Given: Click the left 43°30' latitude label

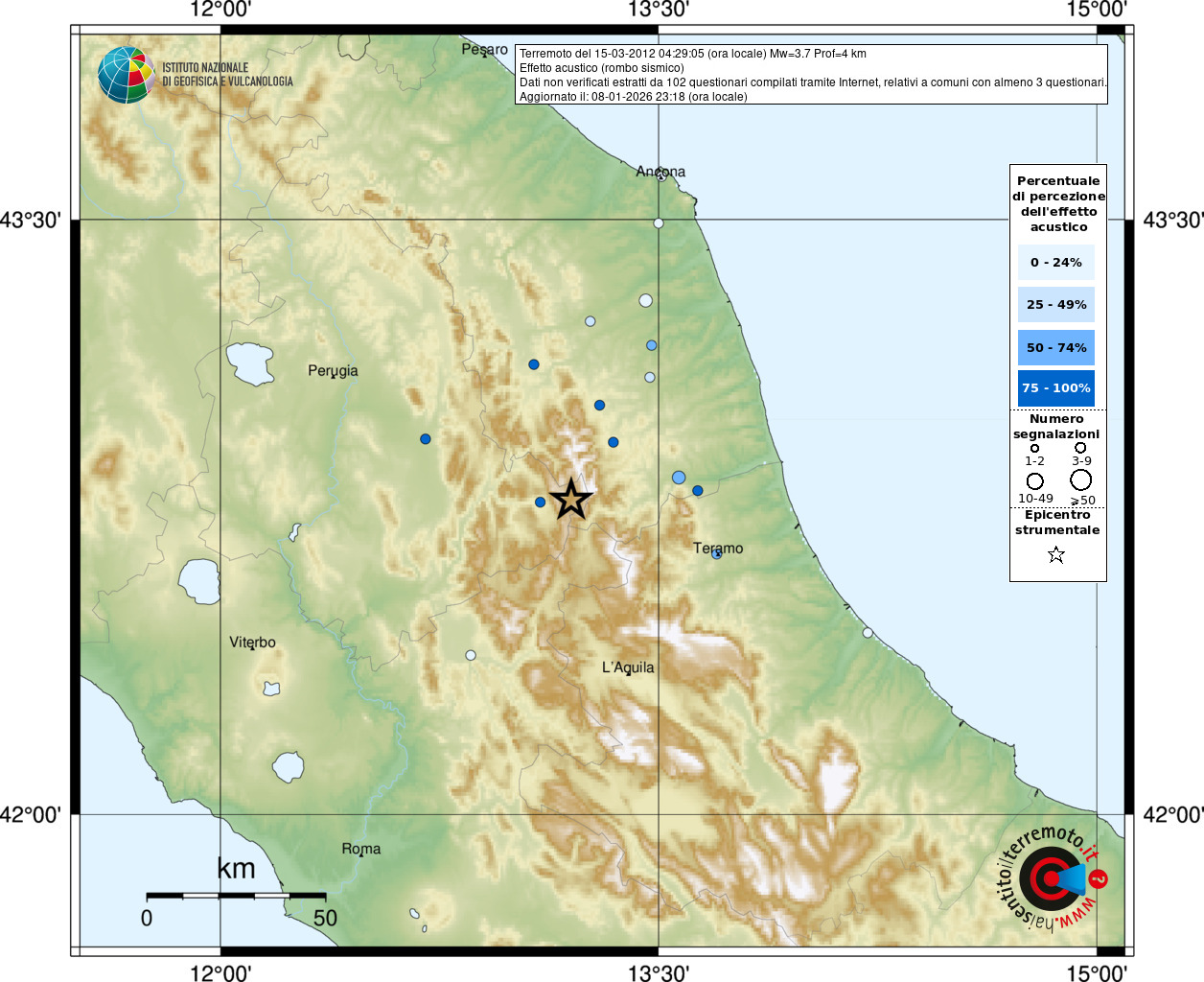Looking at the screenshot, I should (x=31, y=220).
